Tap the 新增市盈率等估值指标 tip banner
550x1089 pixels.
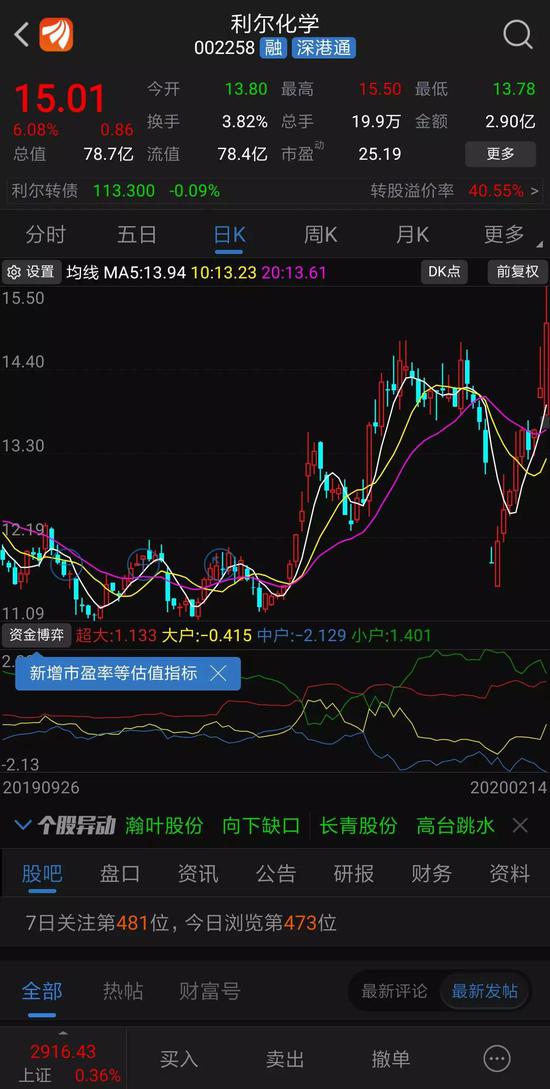click(x=128, y=673)
